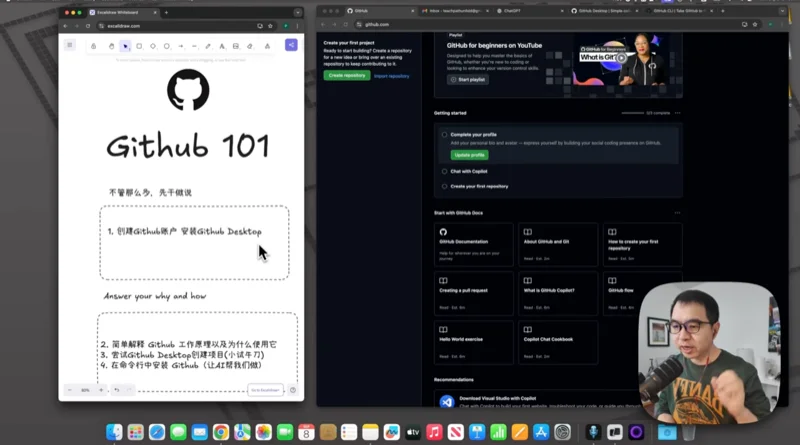Screen dimensions: 800x445
Task: Select the Selection arrow tool in Excalidraw
Action: pyautogui.click(x=125, y=46)
